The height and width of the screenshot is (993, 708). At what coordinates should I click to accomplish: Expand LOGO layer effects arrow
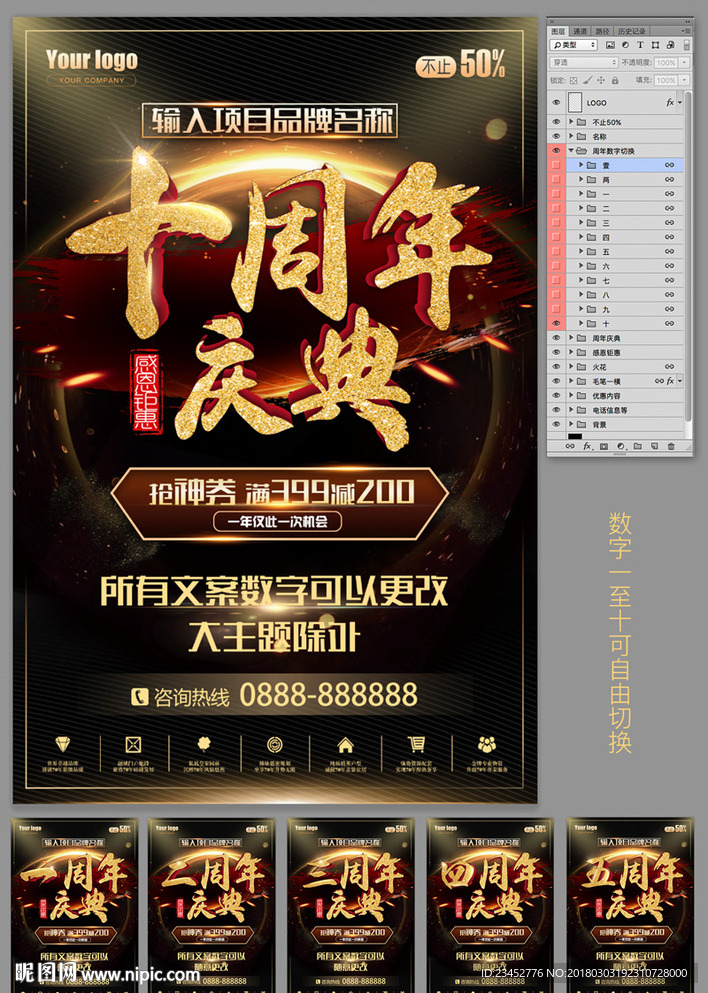click(680, 102)
